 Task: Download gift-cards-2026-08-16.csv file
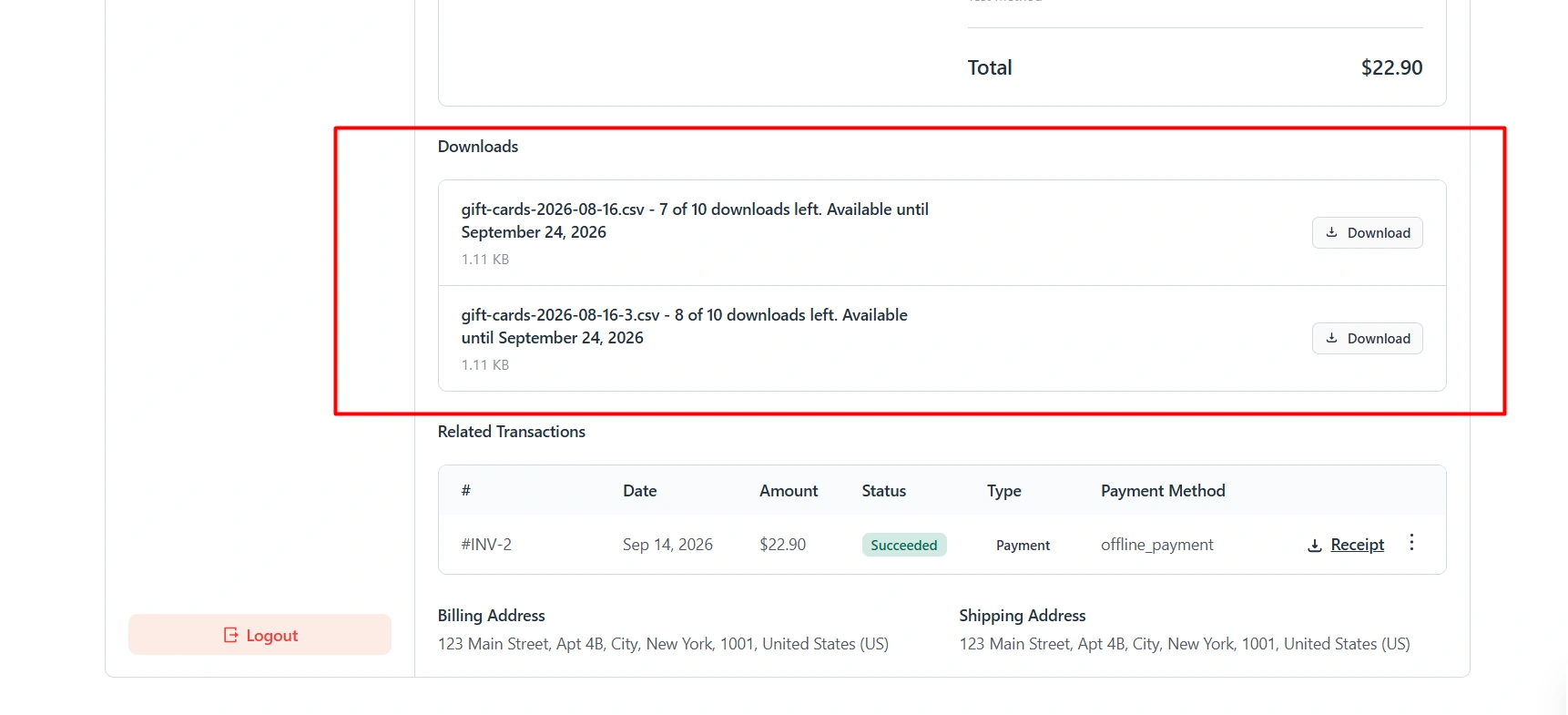coord(1367,233)
